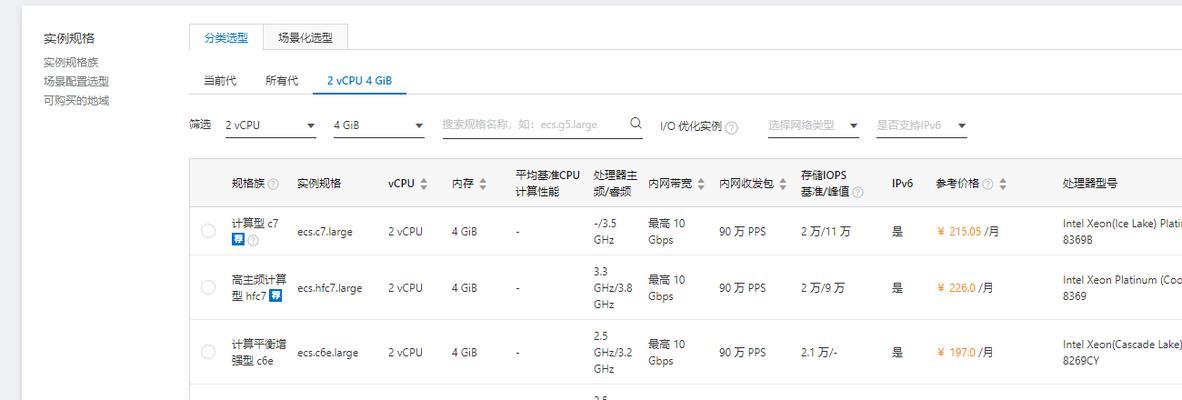Switch to 分类选型 tab
The image size is (1182, 400).
(226, 38)
